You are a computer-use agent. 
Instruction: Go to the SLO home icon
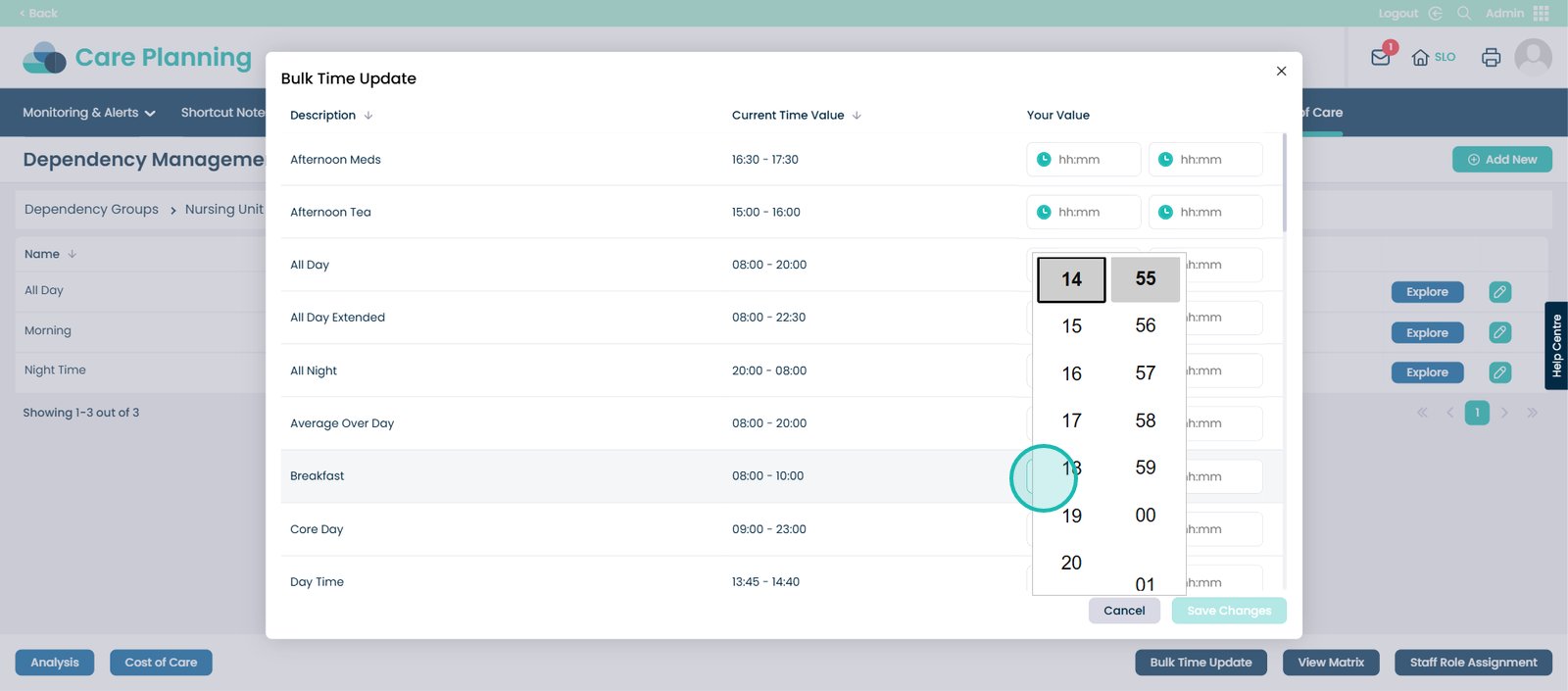[1420, 58]
